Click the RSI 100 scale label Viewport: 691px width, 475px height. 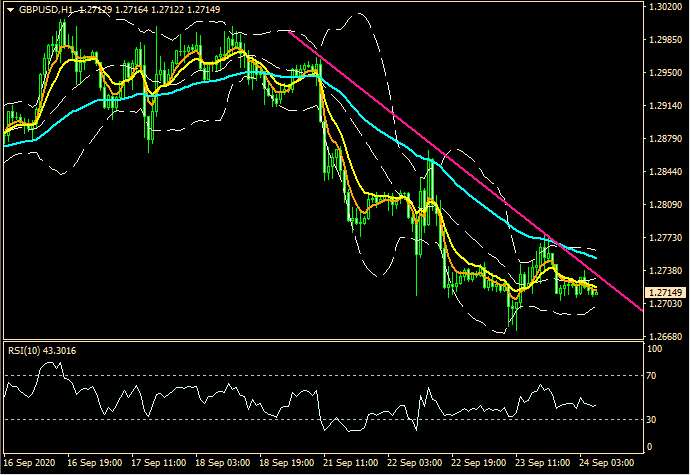pyautogui.click(x=654, y=350)
